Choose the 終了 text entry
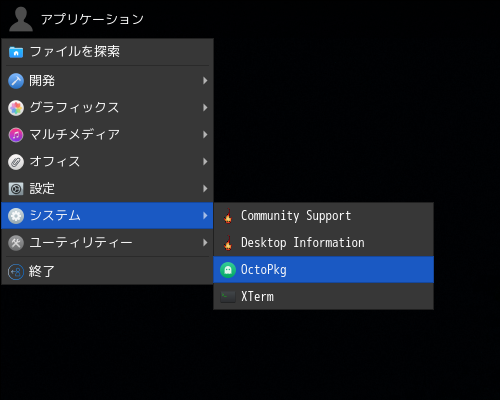 [x=41, y=272]
